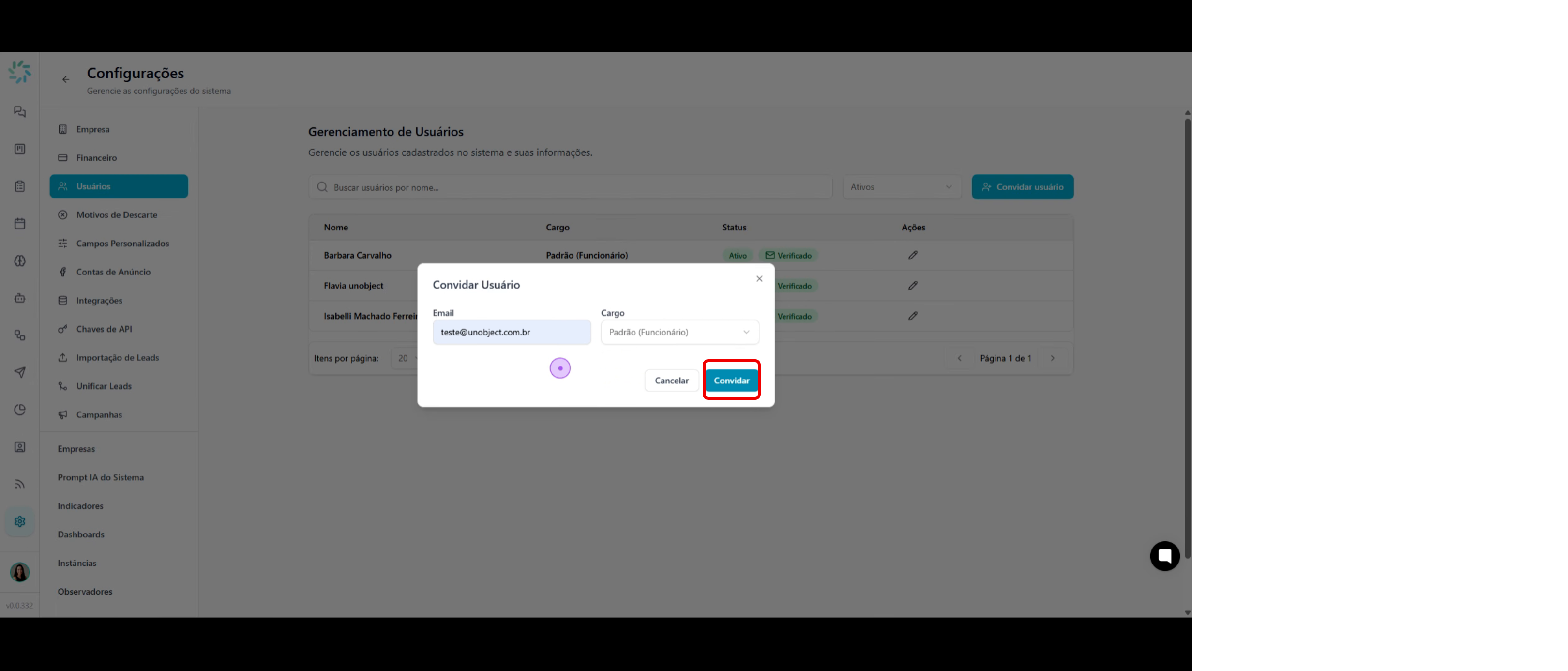This screenshot has height=671, width=1568.
Task: Open clipboard tasks icon in sidebar
Action: 19,186
